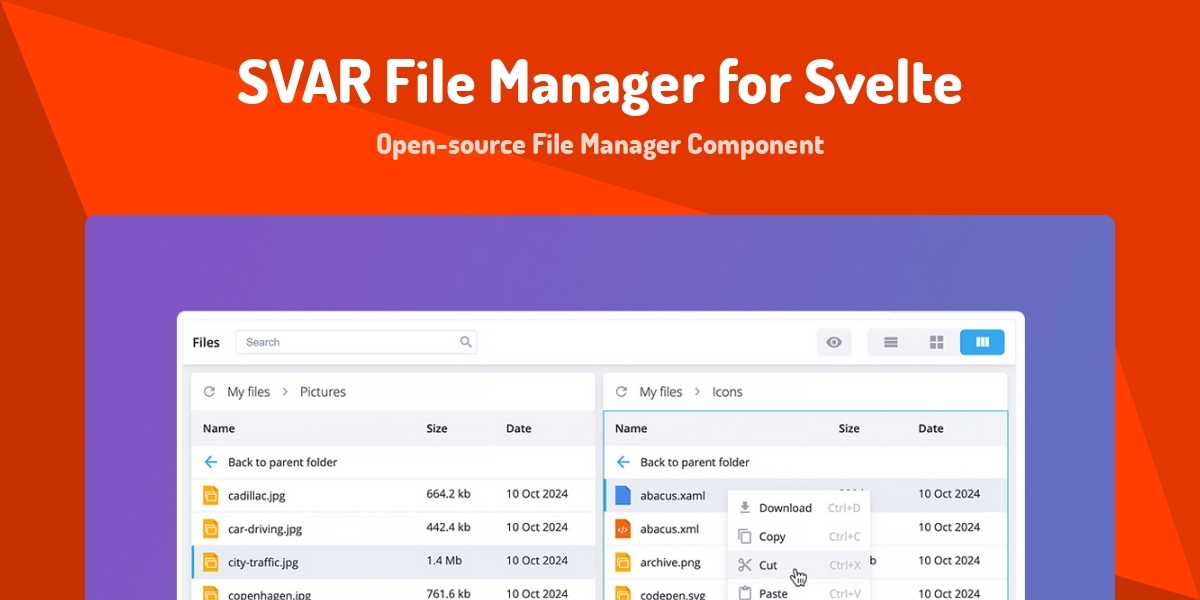
Task: Click the search magnifier icon
Action: point(466,342)
